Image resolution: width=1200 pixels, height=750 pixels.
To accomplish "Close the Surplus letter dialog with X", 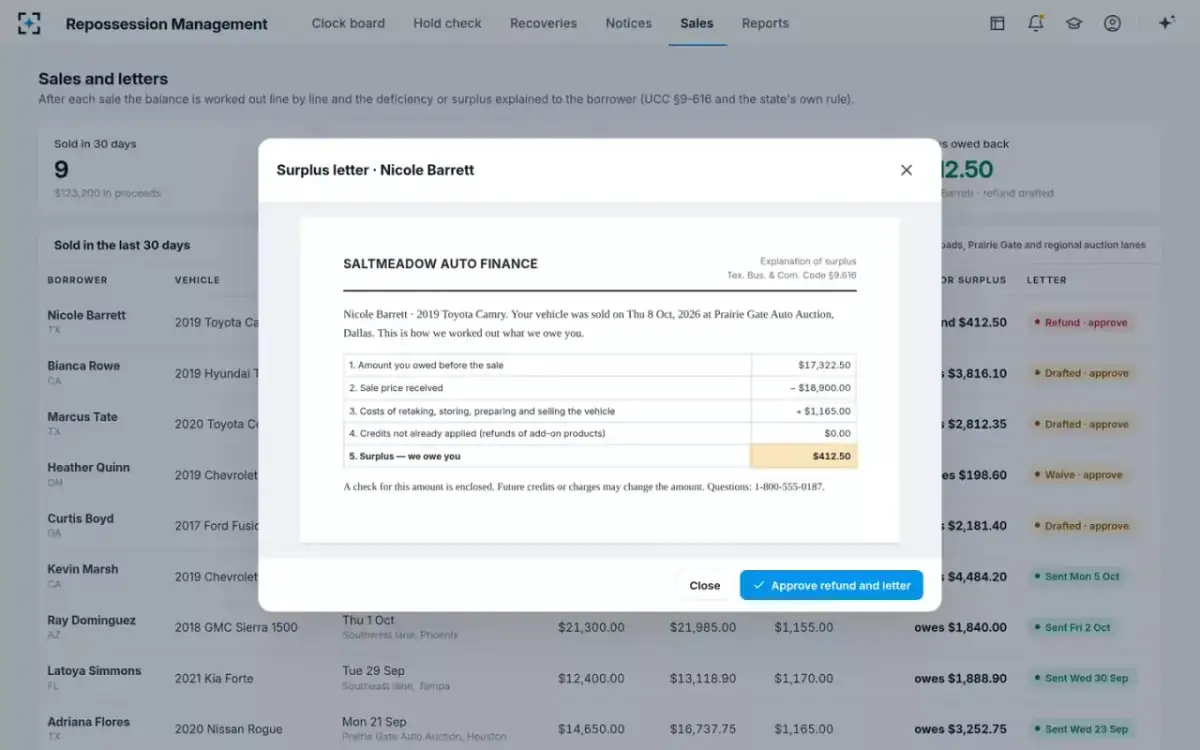I will 906,170.
